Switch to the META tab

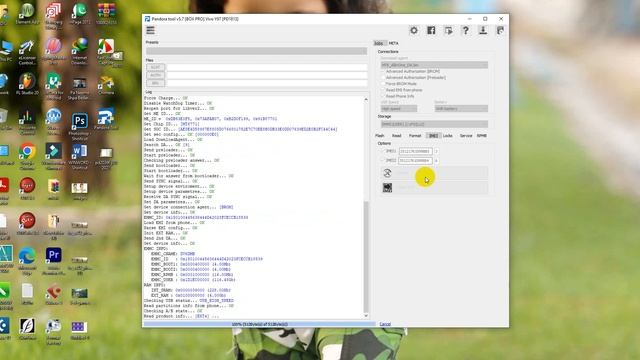[x=394, y=43]
